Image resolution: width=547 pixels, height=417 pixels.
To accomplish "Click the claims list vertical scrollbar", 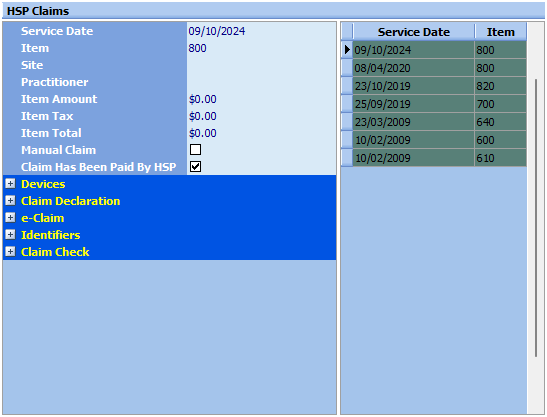I will [x=536, y=218].
